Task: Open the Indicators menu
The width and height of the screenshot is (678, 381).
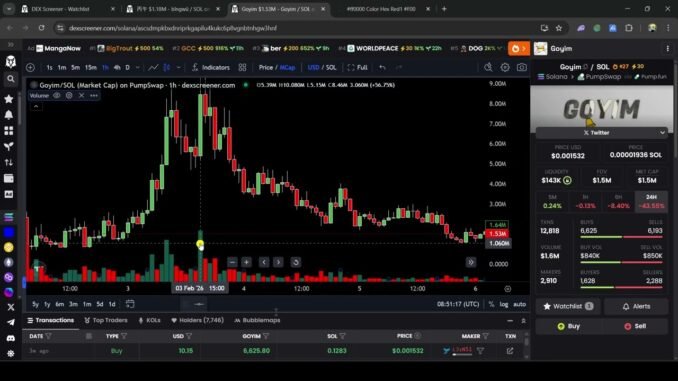Action: [x=211, y=67]
